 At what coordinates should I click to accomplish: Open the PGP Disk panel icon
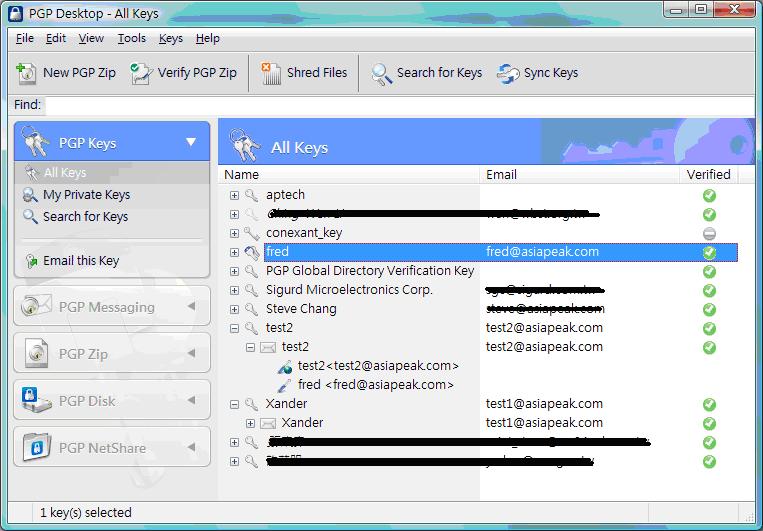[36, 401]
